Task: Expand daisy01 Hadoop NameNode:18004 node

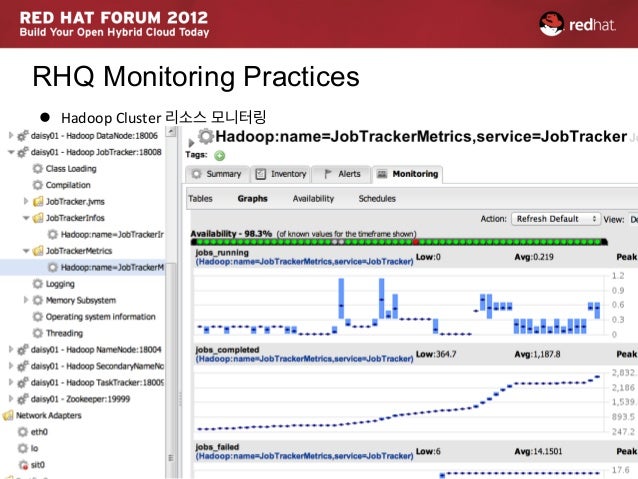Action: (11, 349)
